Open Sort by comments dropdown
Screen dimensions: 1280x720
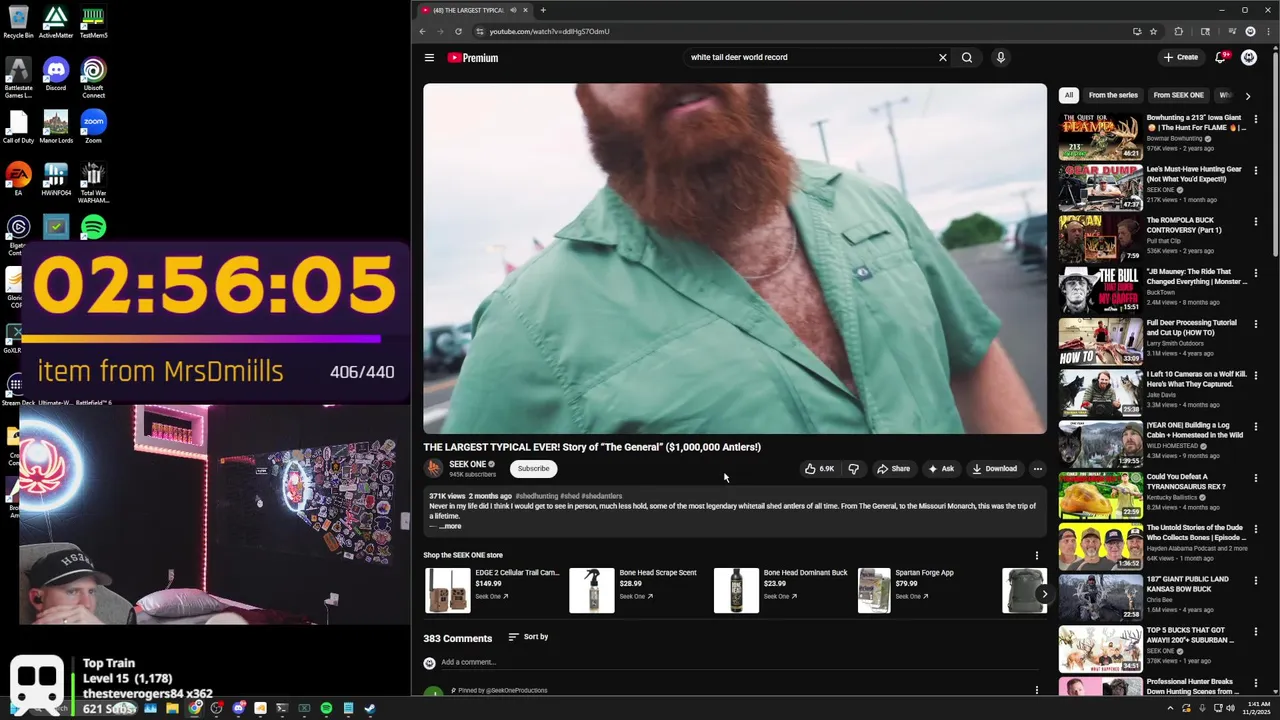[x=528, y=637]
